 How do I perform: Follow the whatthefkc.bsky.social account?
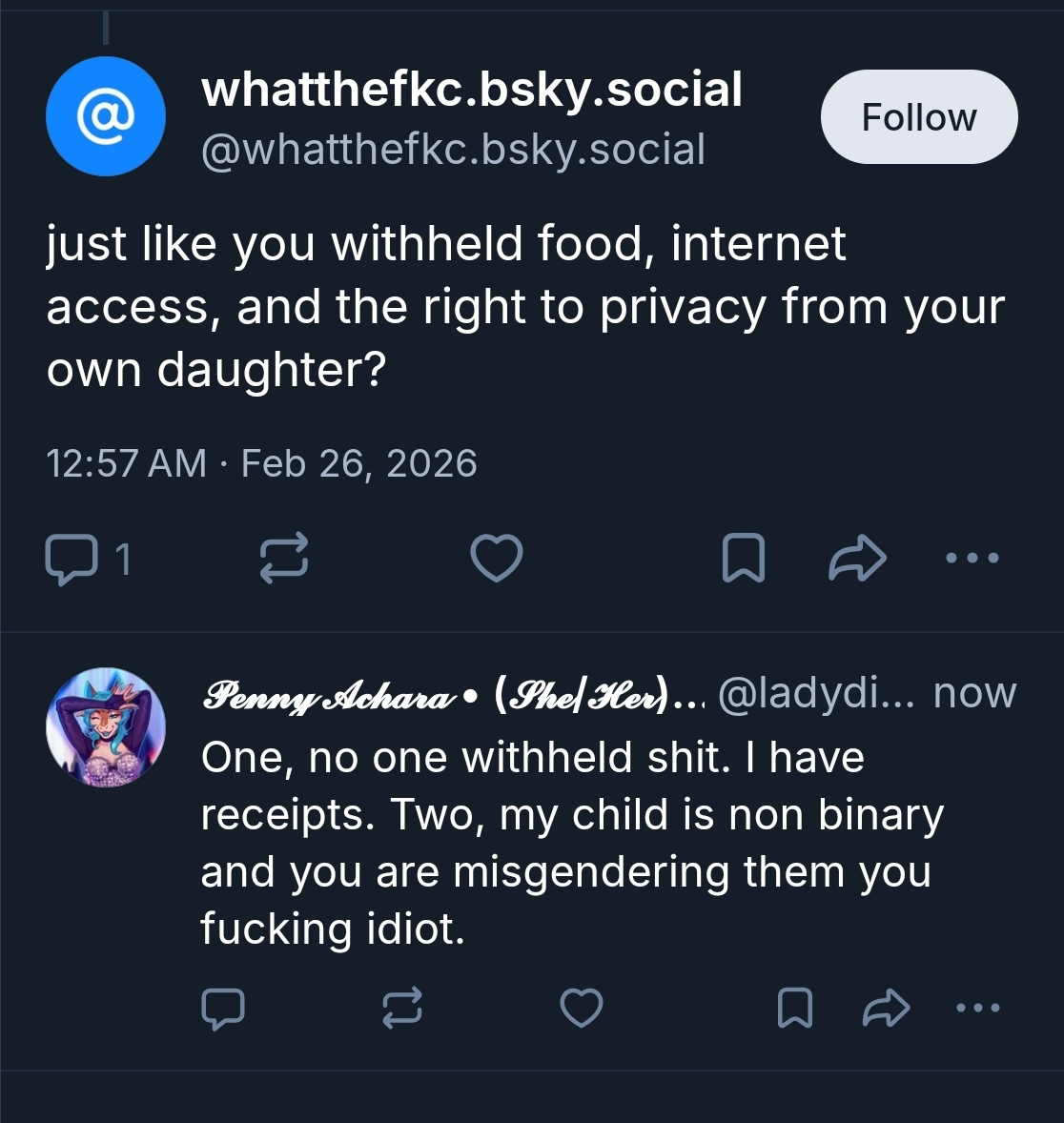pyautogui.click(x=919, y=117)
